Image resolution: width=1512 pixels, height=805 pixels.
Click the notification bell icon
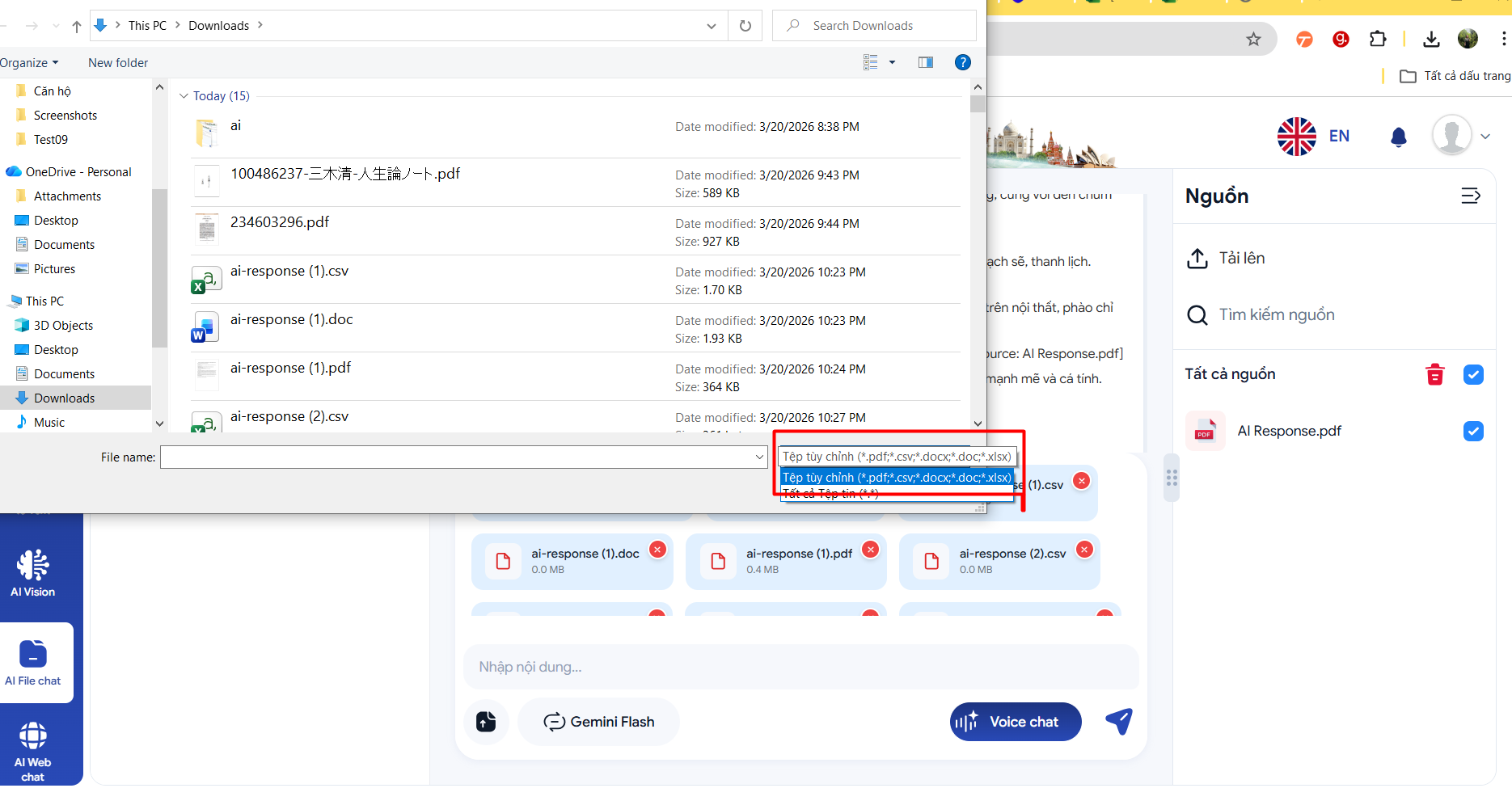pos(1398,137)
